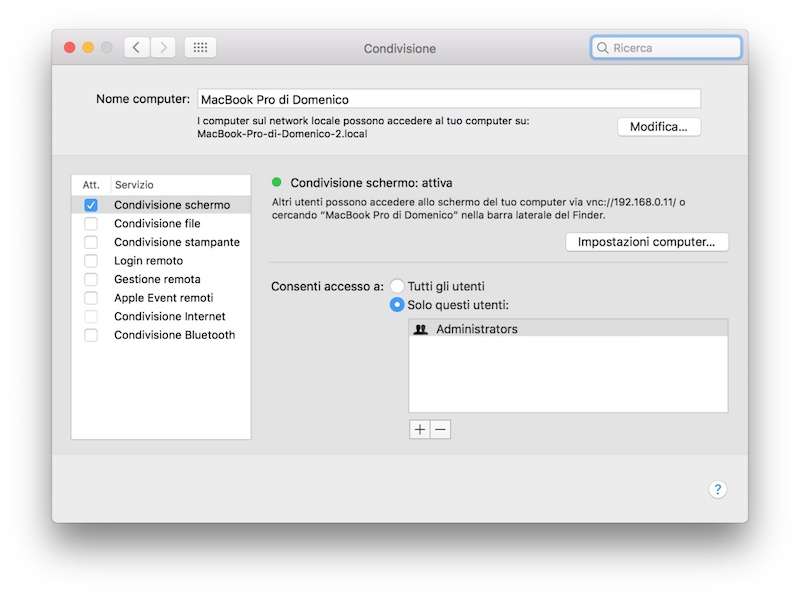This screenshot has width=800, height=597.
Task: Select Condivisione file service row
Action: tap(161, 223)
